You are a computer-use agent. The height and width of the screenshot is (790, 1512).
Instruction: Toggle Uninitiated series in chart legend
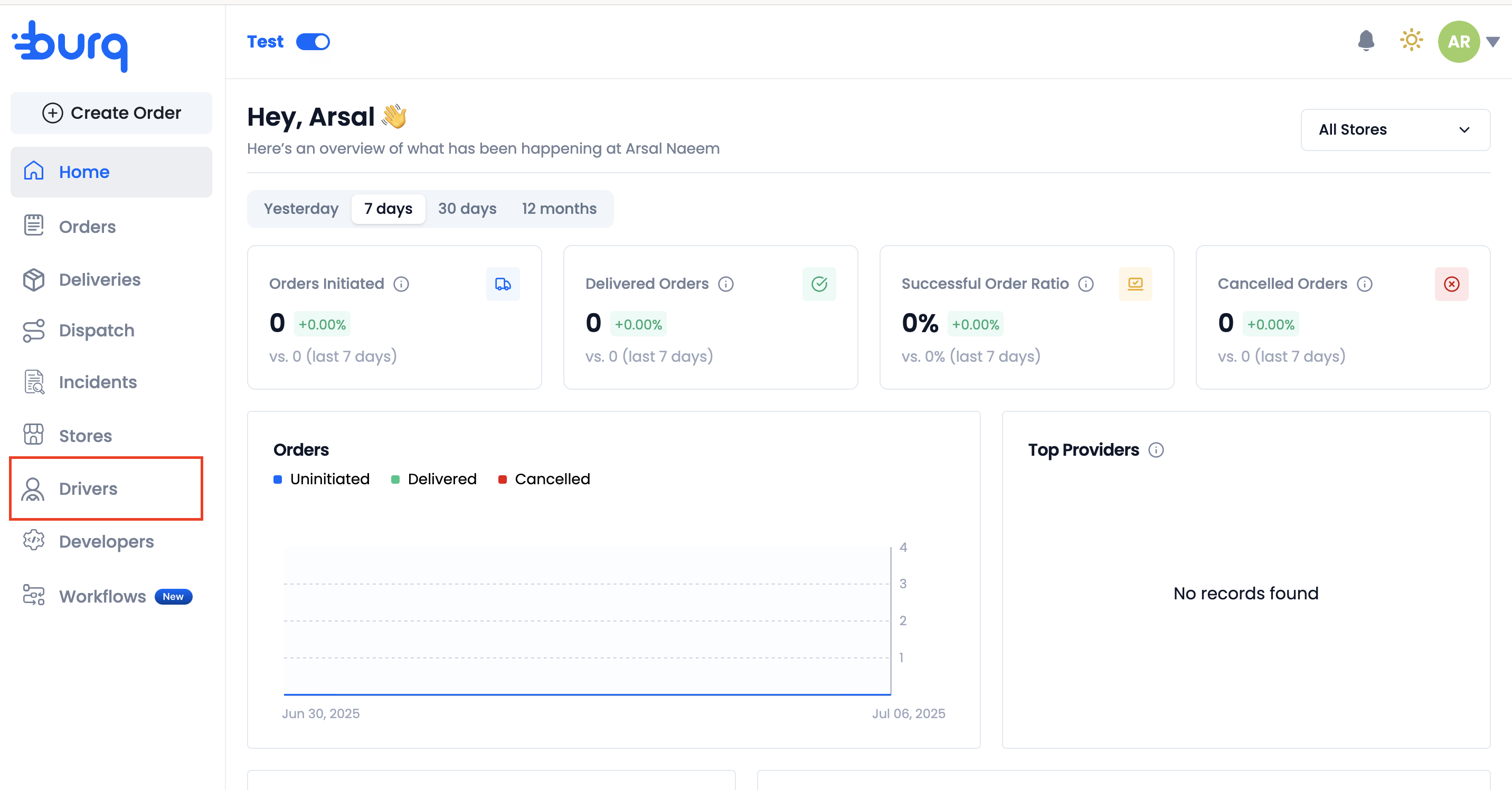coord(322,479)
